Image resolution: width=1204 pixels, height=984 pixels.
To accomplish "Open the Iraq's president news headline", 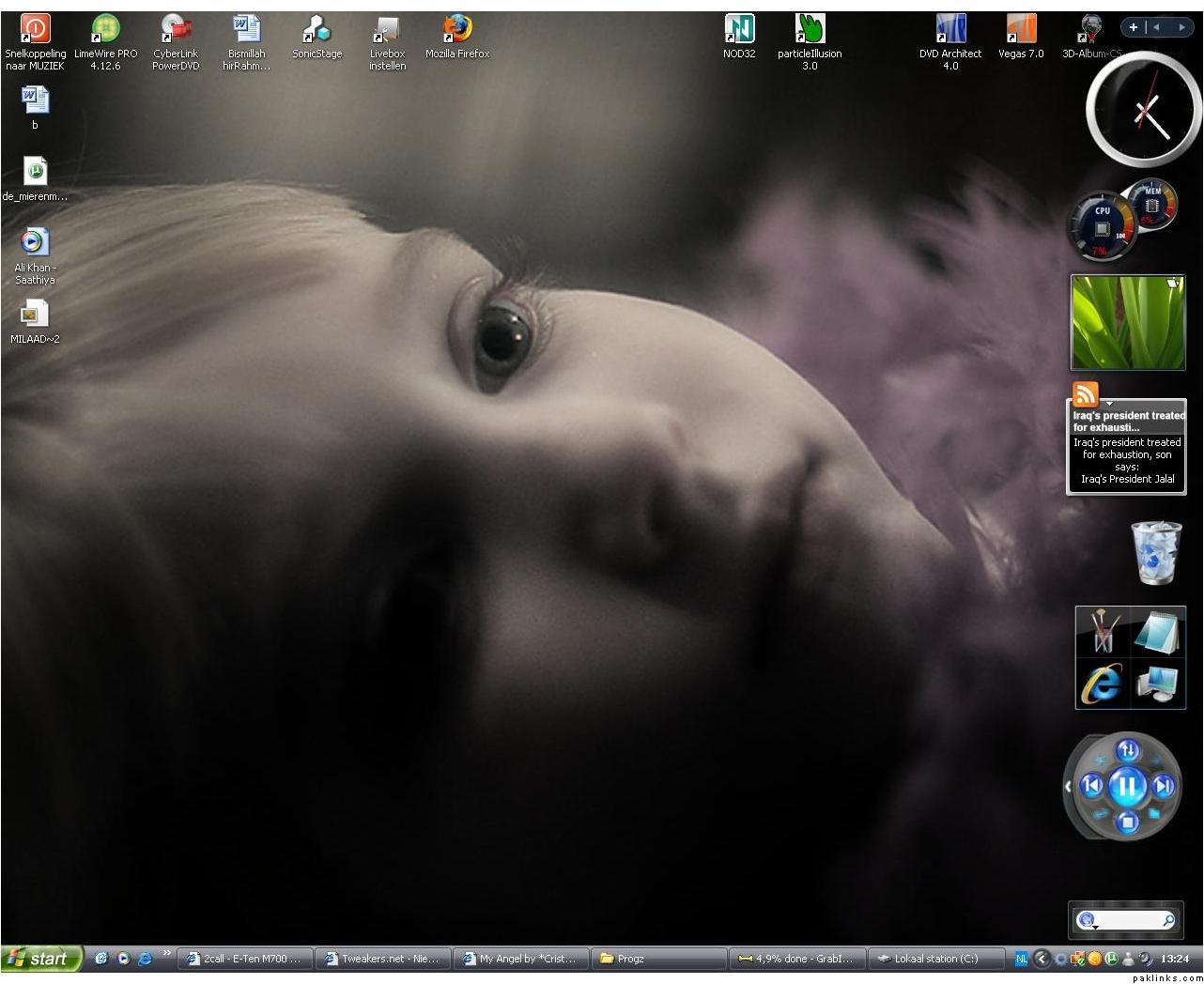I will point(1128,421).
